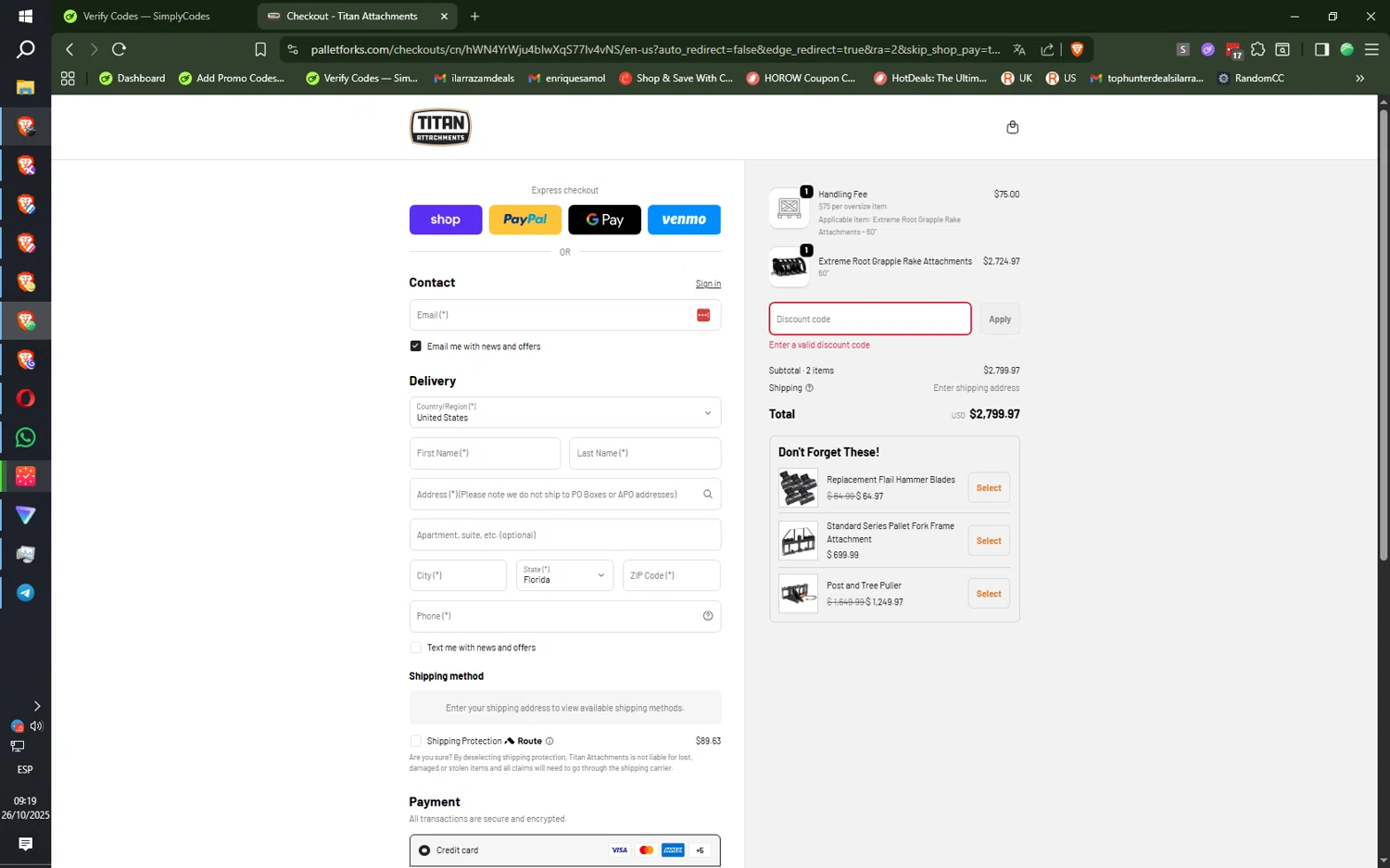Choose PayPal express checkout
The image size is (1390, 868).
[525, 220]
